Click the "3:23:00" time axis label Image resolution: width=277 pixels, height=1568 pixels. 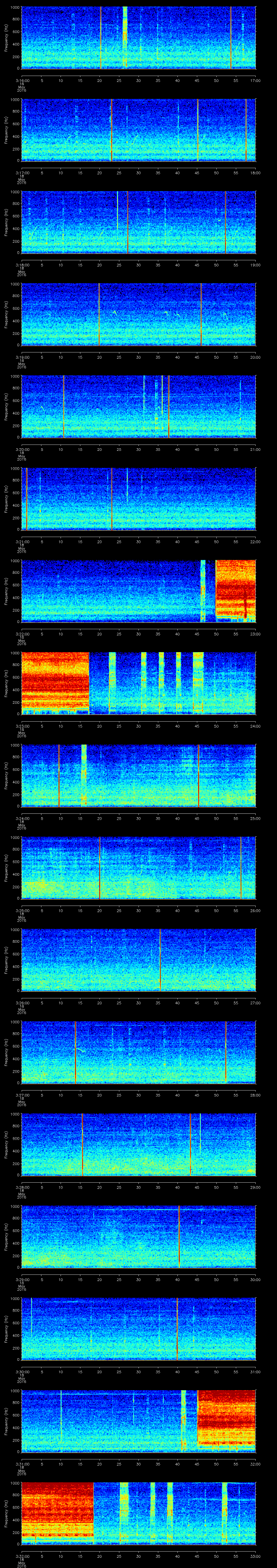(22, 726)
